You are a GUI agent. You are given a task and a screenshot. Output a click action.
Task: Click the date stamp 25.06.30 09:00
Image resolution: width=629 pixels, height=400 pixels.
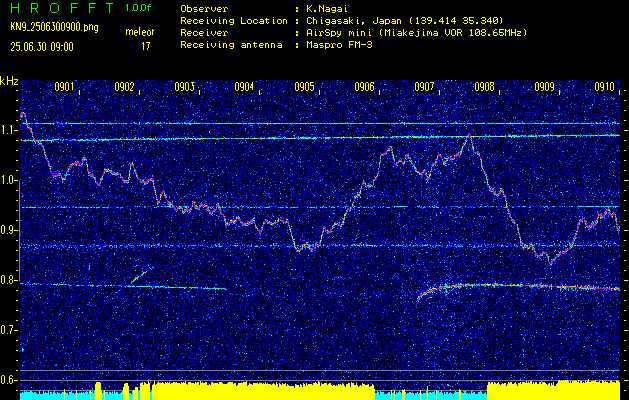[42, 47]
